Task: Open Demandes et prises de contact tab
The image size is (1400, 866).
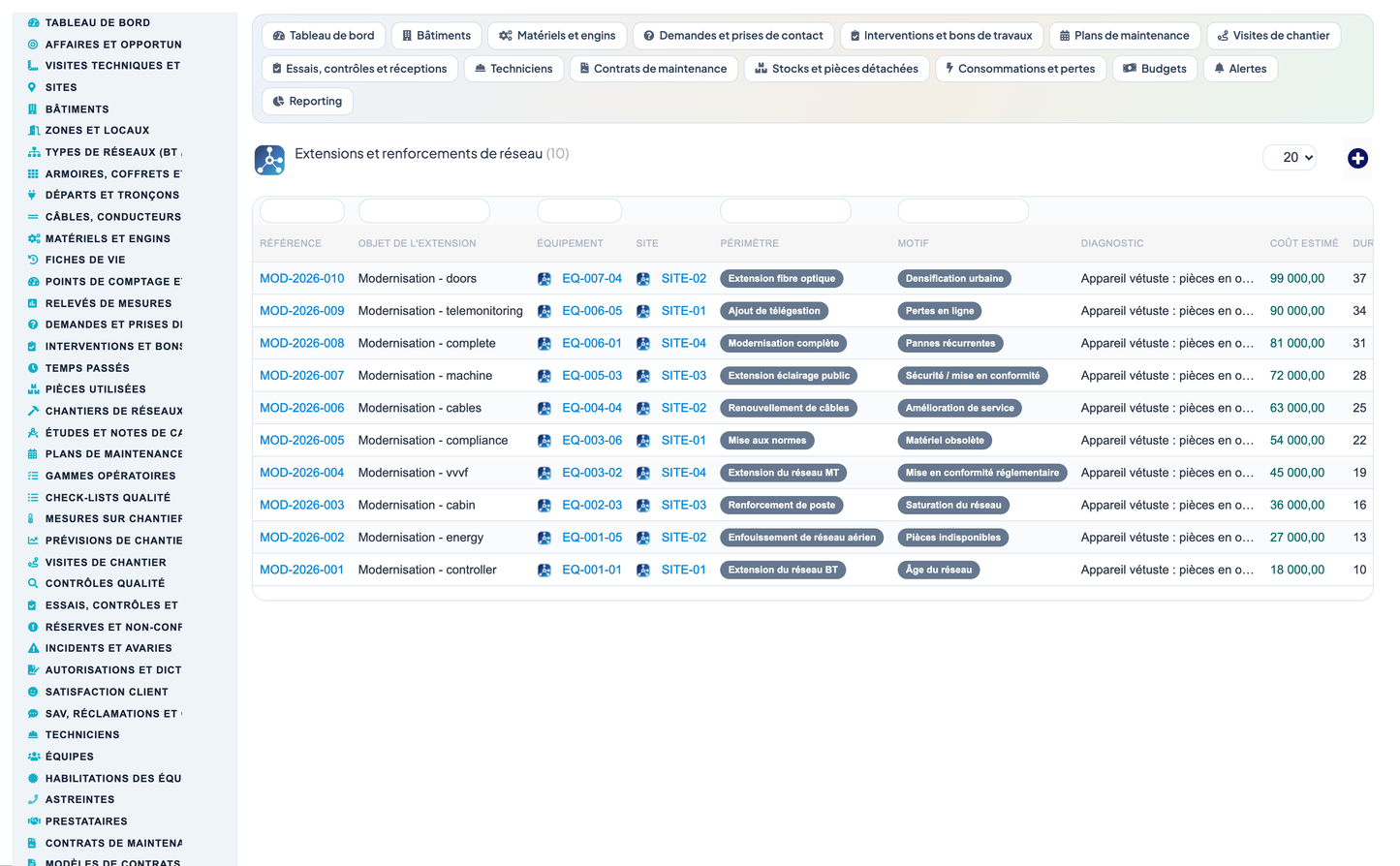Action: 733,36
